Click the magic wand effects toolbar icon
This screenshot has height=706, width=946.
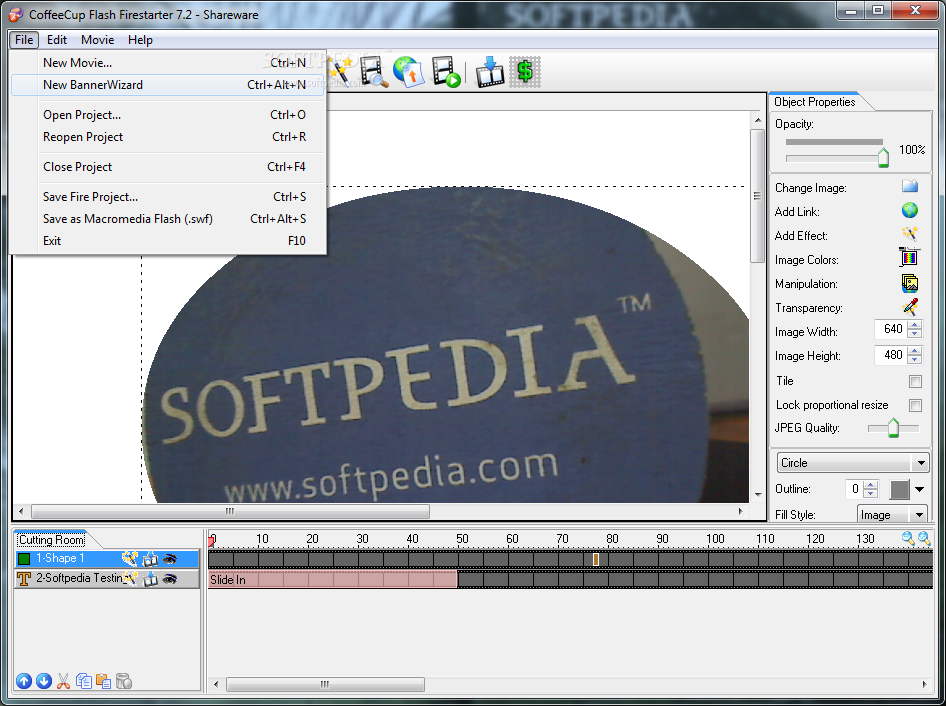(x=340, y=71)
